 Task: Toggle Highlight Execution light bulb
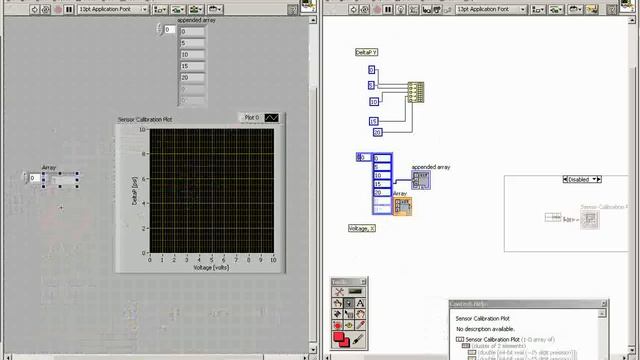[x=401, y=9]
